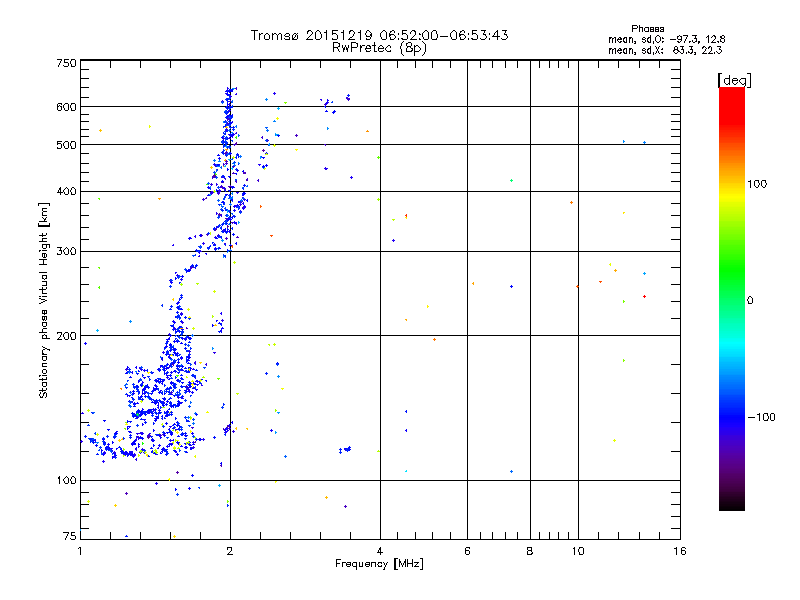Click the x-axis tick label '6'
The width and height of the screenshot is (800, 600).
point(467,551)
